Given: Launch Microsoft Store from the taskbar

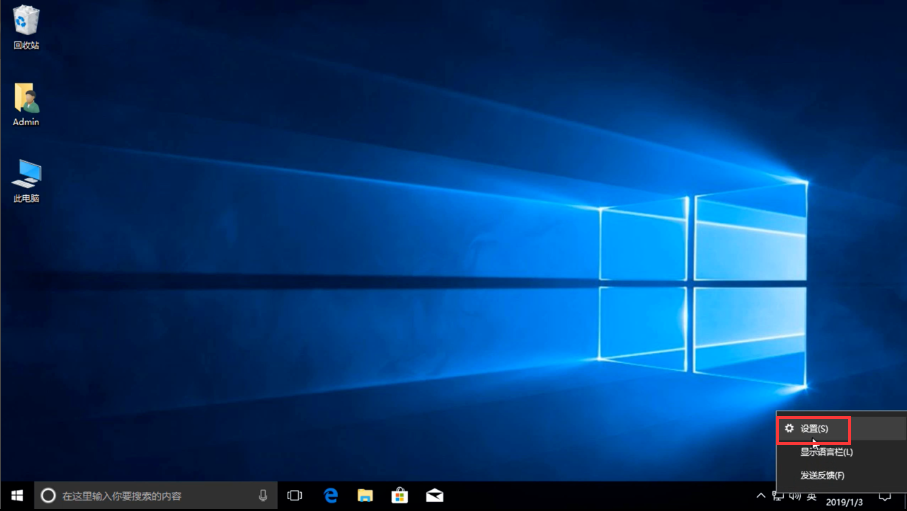Looking at the screenshot, I should pyautogui.click(x=400, y=496).
